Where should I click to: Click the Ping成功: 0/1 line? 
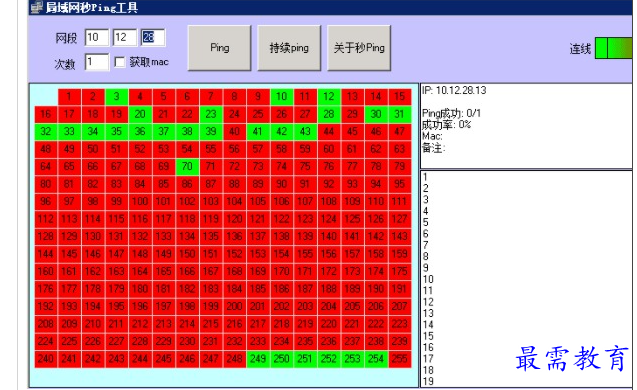pos(451,113)
